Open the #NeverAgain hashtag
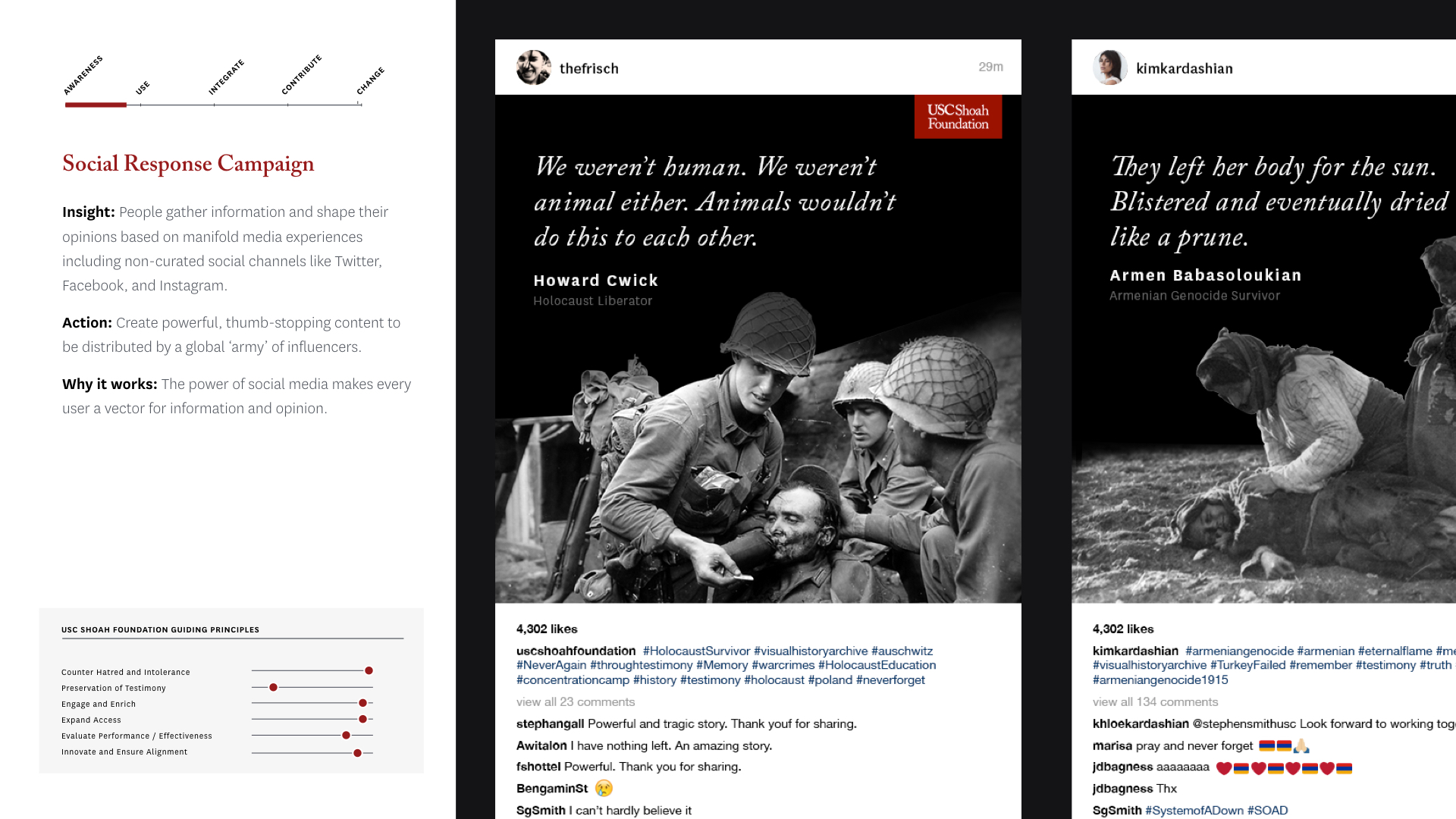The image size is (1456, 819). tap(551, 665)
